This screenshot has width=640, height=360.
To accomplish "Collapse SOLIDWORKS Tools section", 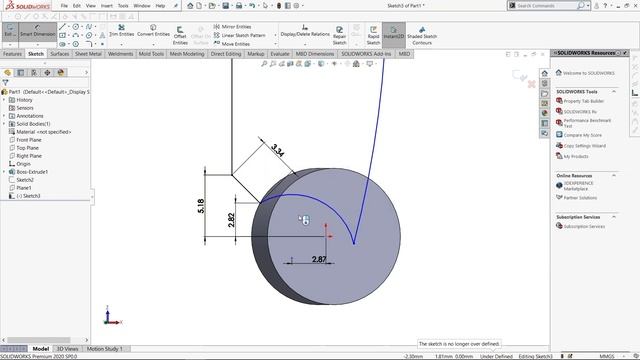I will click(613, 91).
